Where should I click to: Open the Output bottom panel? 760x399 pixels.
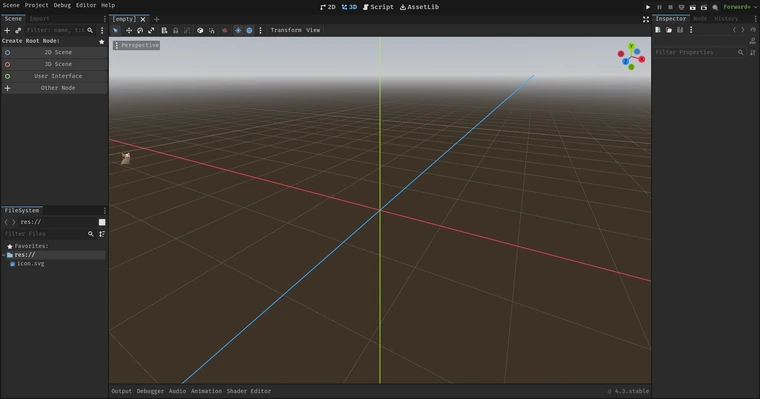[x=122, y=391]
